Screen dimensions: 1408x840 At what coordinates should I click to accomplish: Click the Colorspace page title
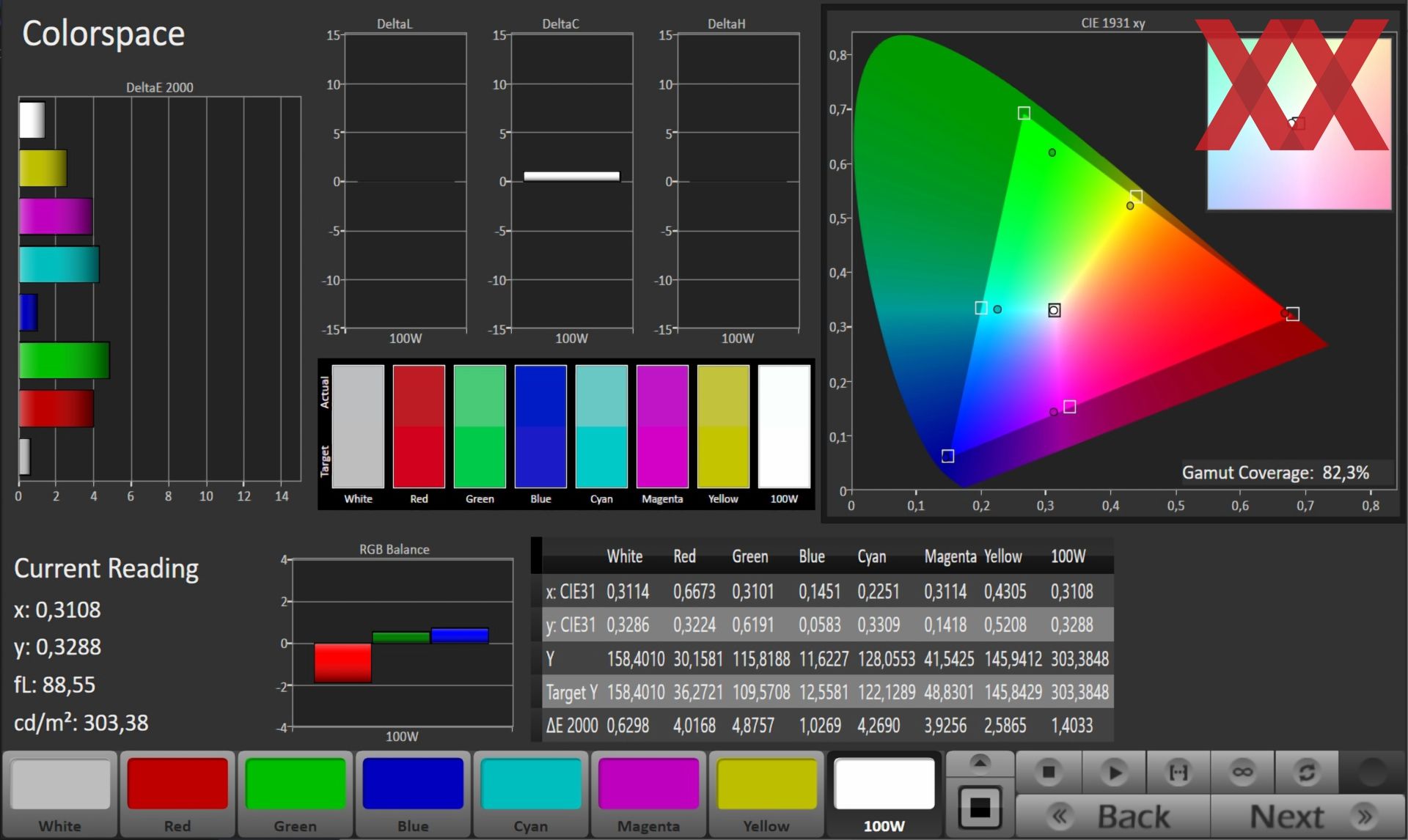click(103, 34)
